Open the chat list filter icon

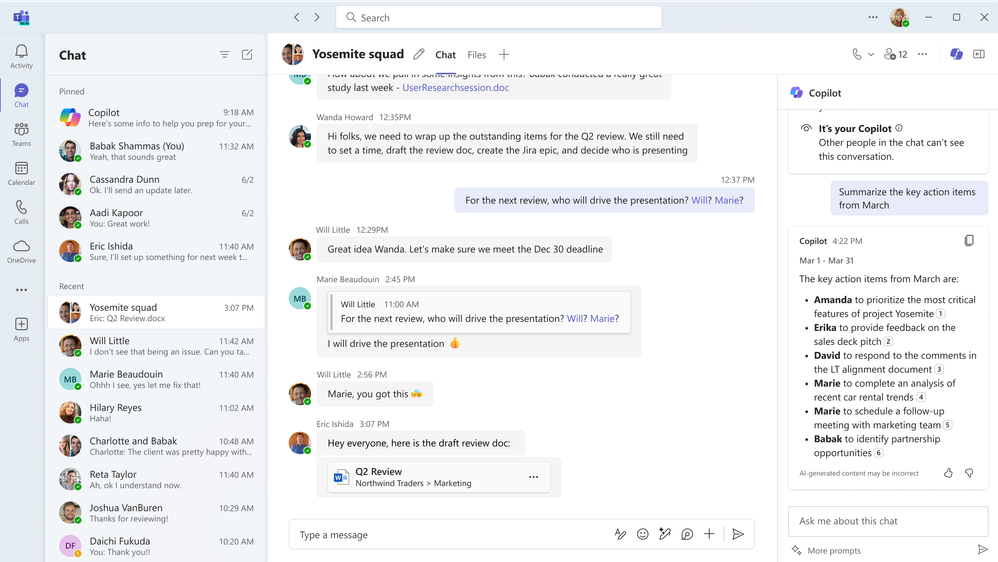225,55
